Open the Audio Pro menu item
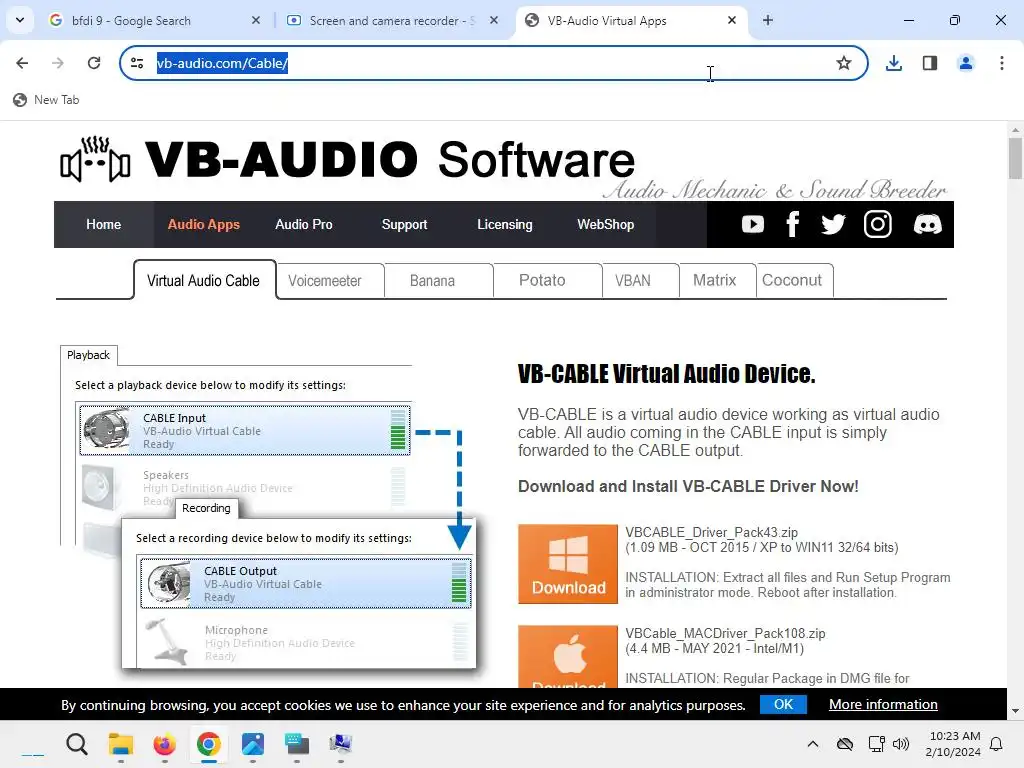Viewport: 1024px width, 768px height. pos(304,225)
